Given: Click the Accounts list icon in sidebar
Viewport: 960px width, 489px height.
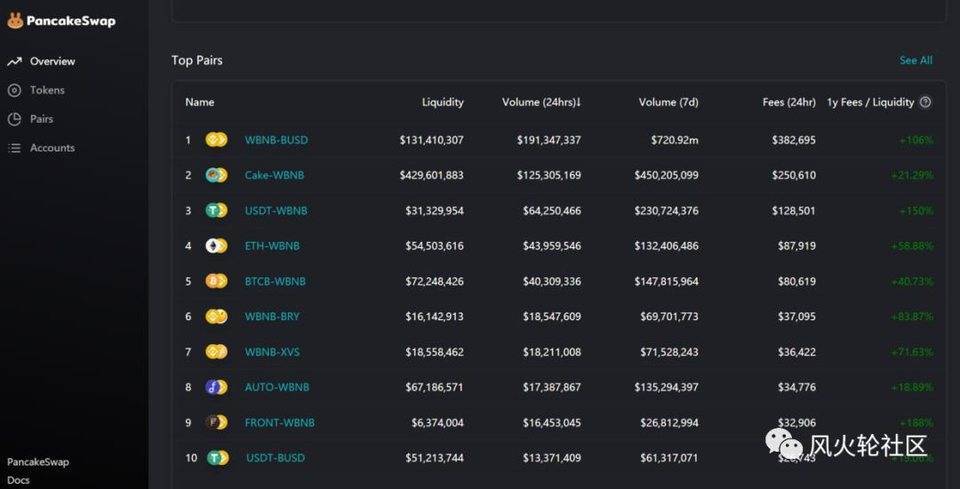Looking at the screenshot, I should tap(14, 148).
